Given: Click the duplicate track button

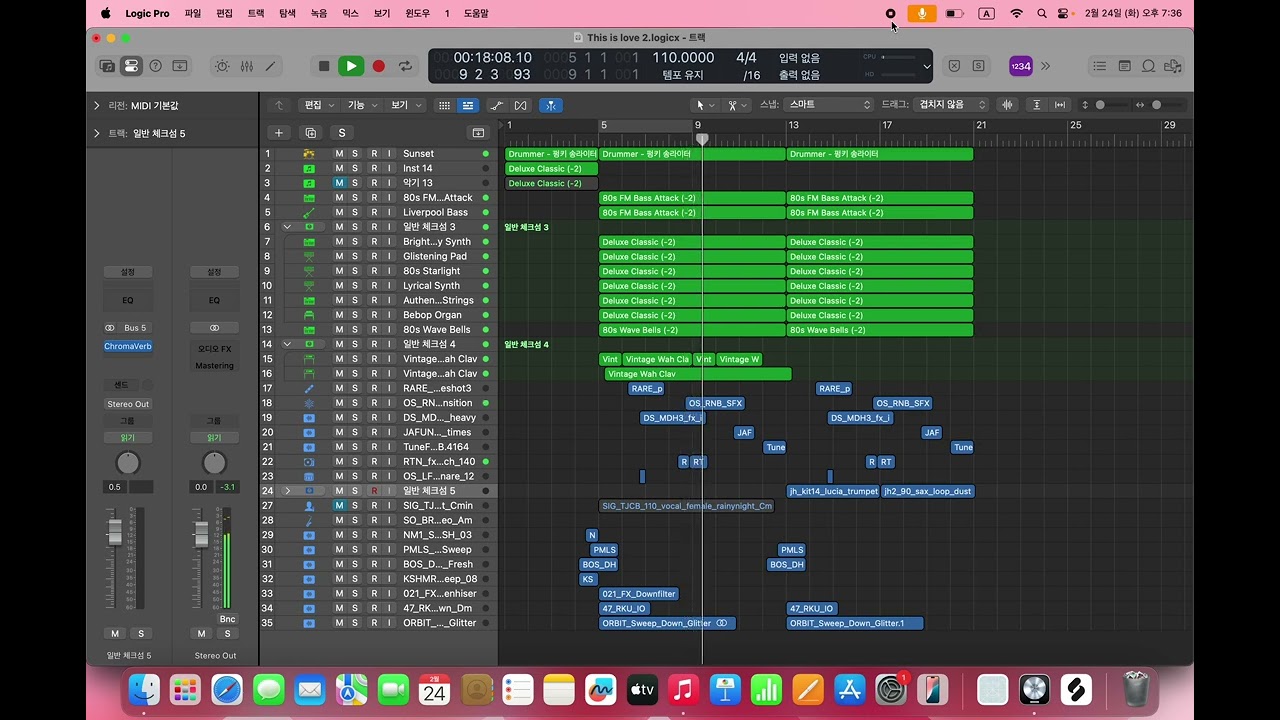Looking at the screenshot, I should coord(311,133).
